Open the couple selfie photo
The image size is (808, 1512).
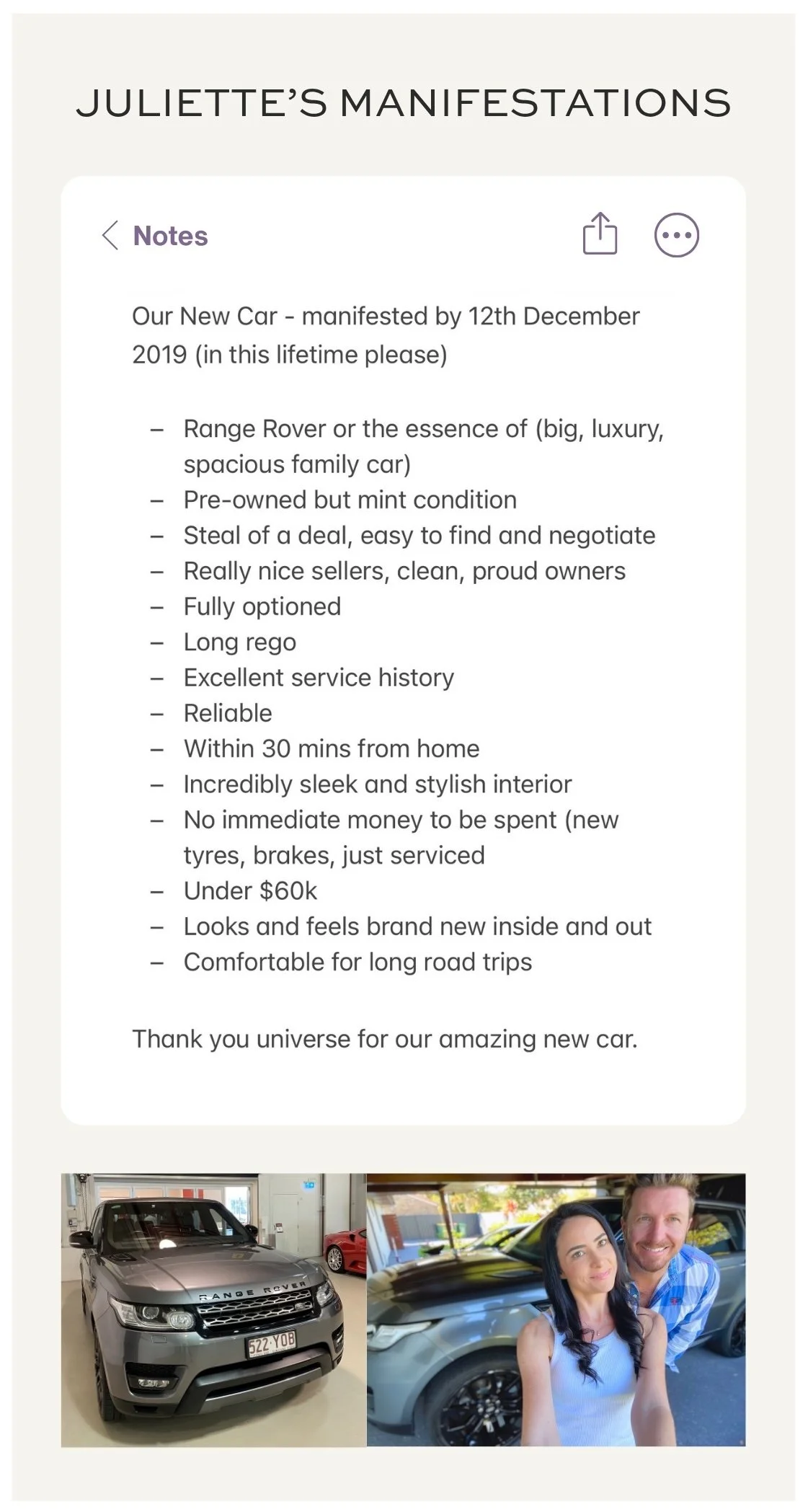(x=556, y=1310)
